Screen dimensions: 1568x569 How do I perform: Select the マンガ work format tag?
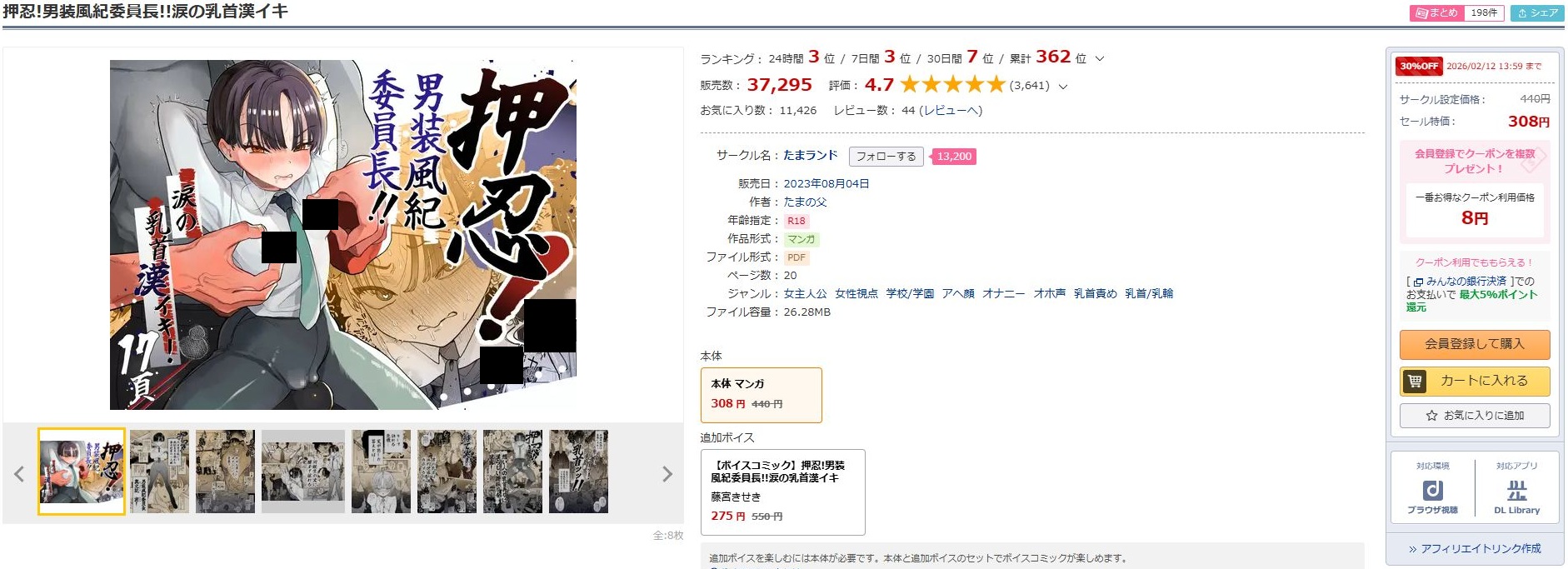[x=801, y=239]
